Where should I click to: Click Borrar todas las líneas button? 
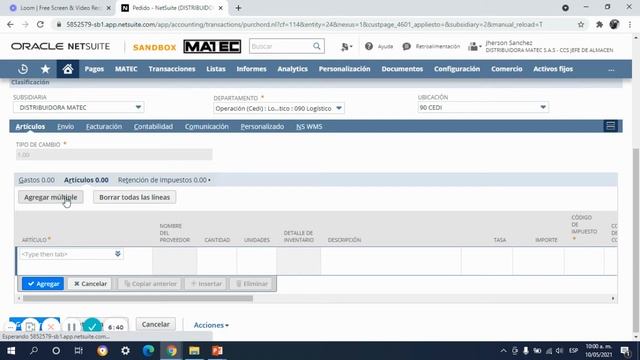(134, 197)
